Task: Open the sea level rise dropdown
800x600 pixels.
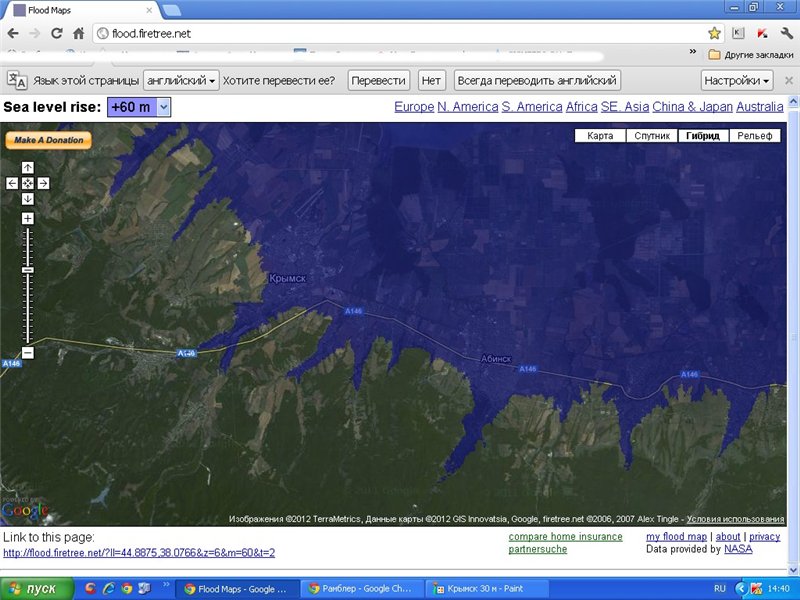Action: (164, 107)
